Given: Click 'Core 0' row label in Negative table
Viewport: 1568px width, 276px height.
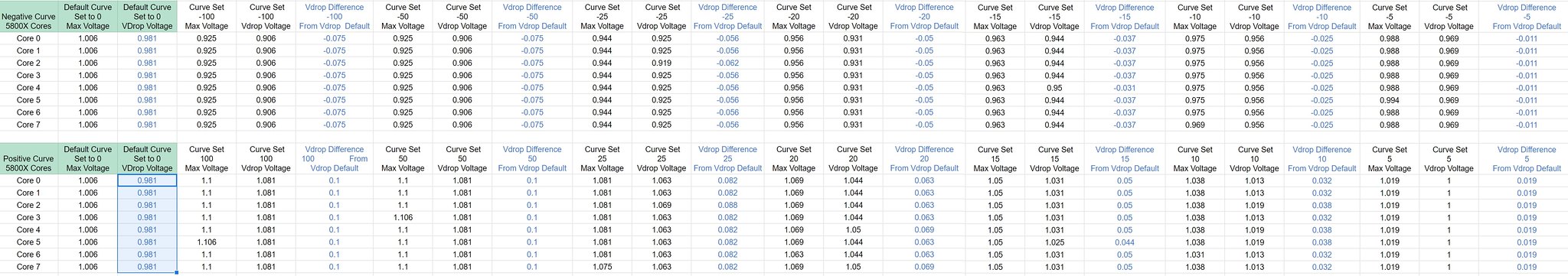Looking at the screenshot, I should tap(29, 38).
